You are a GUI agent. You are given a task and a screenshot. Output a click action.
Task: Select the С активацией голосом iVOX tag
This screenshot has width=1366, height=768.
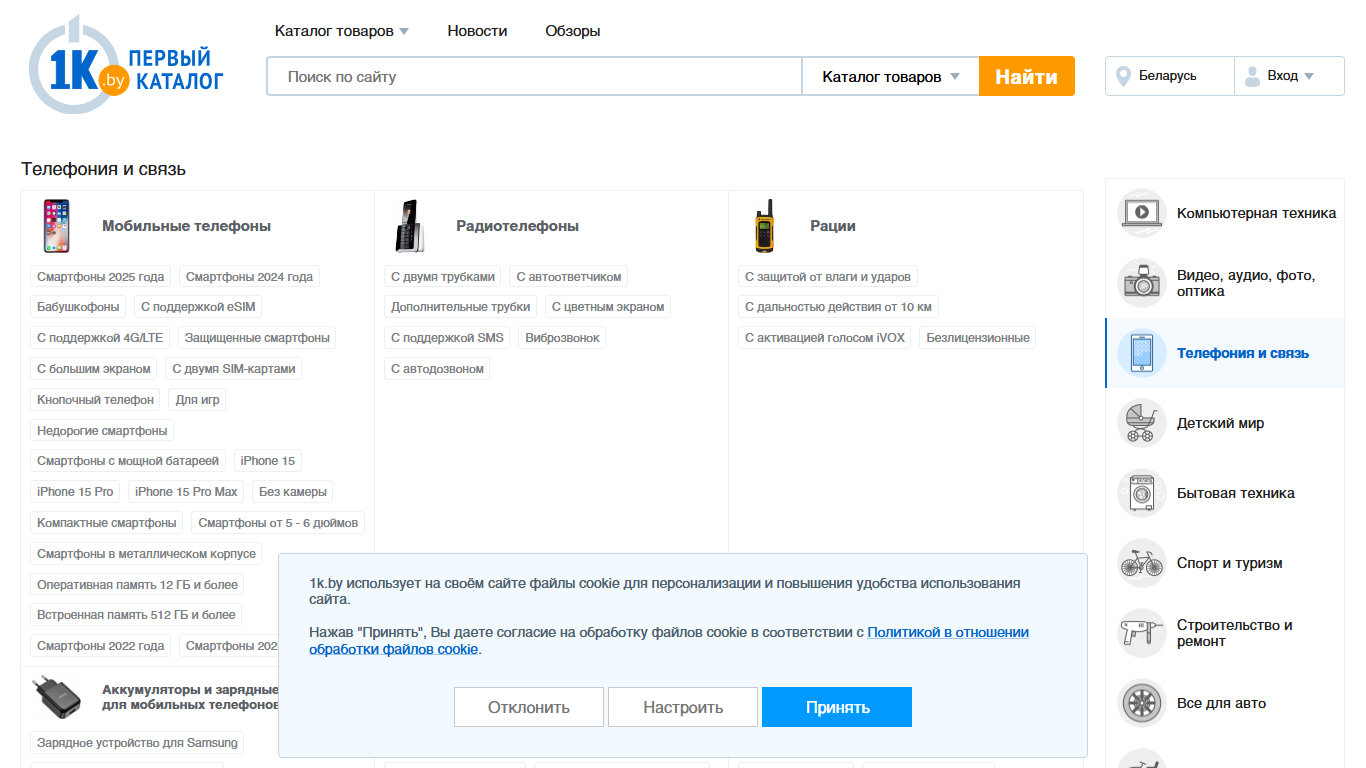[x=825, y=338]
